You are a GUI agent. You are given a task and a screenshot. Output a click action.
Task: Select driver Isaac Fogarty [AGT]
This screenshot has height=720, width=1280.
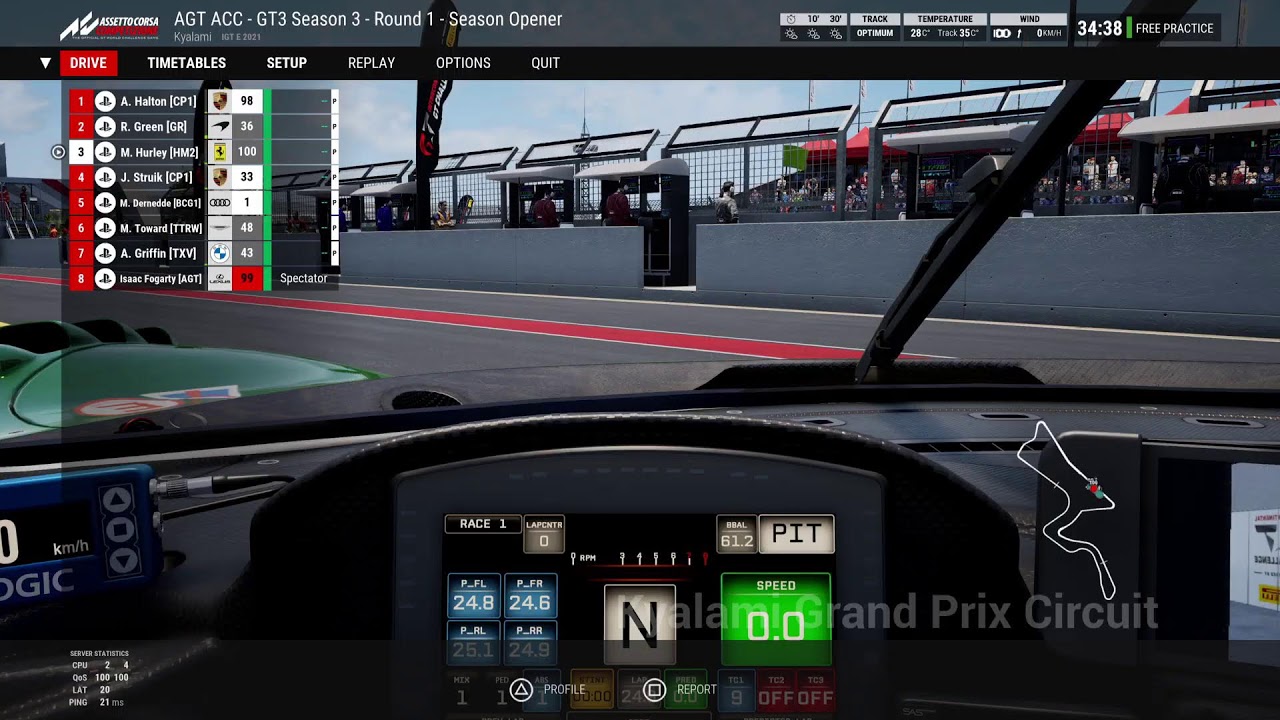160,279
